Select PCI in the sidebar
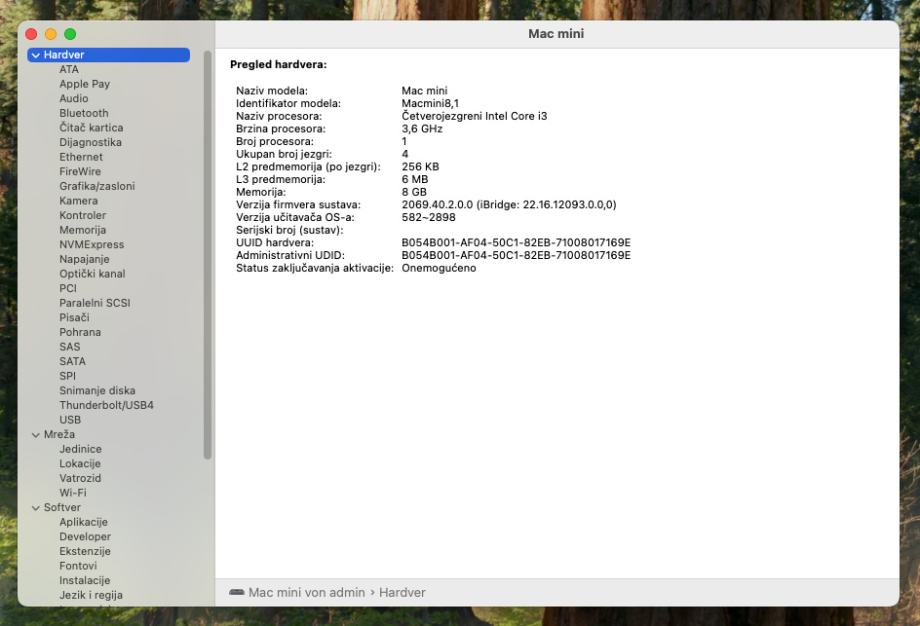The height and width of the screenshot is (626, 920). coord(67,289)
